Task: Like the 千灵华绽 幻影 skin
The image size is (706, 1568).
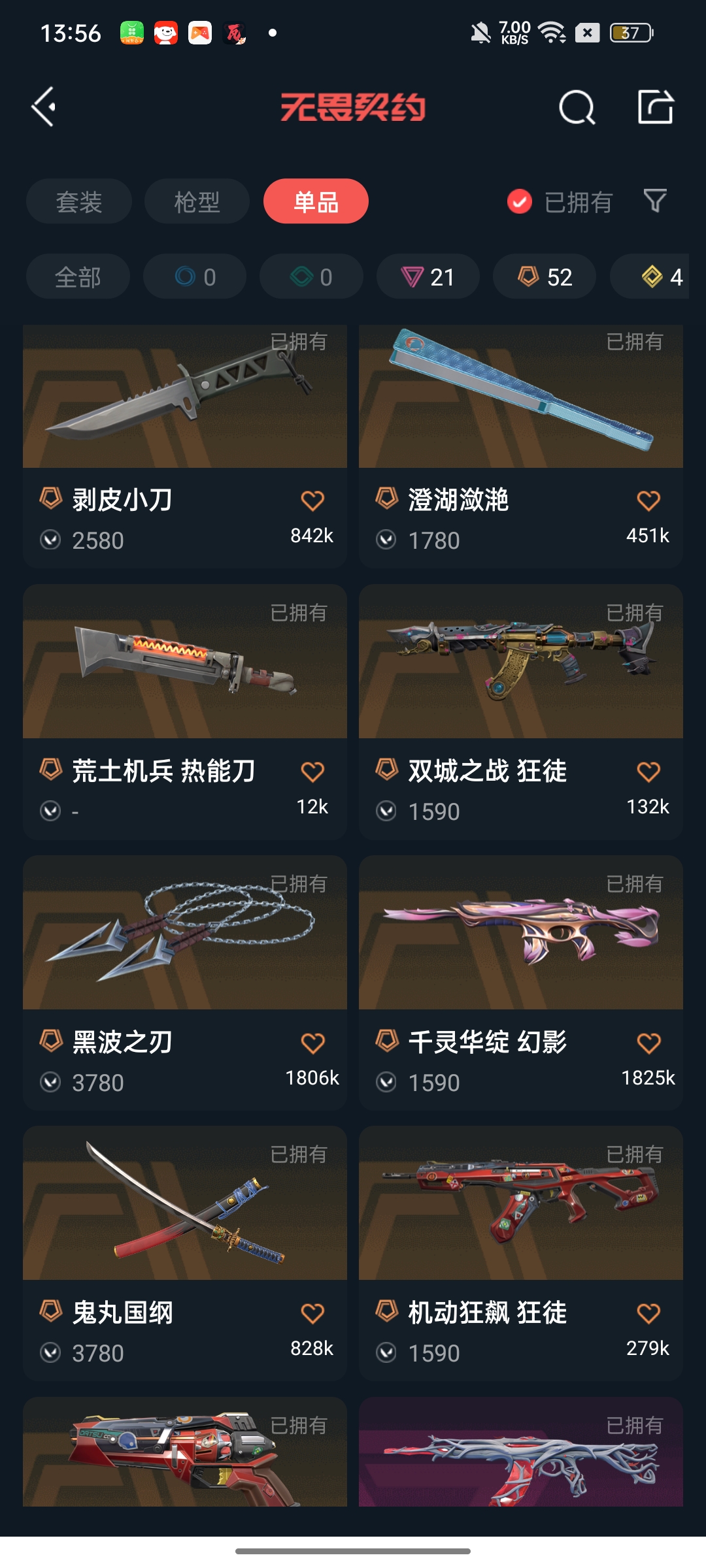Action: tap(648, 1043)
